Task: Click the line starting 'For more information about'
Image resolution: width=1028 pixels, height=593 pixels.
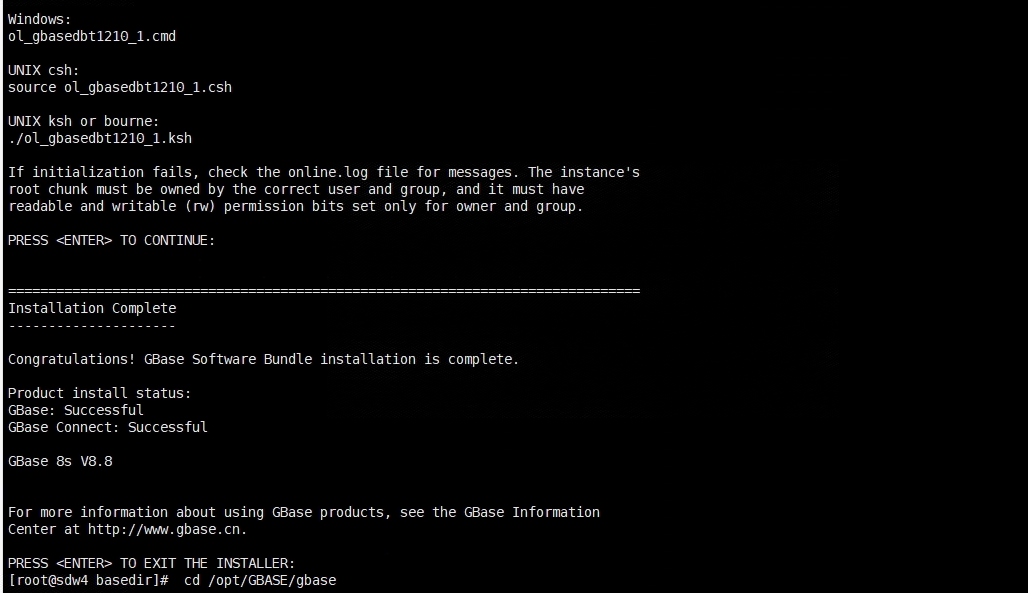Action: tap(304, 512)
